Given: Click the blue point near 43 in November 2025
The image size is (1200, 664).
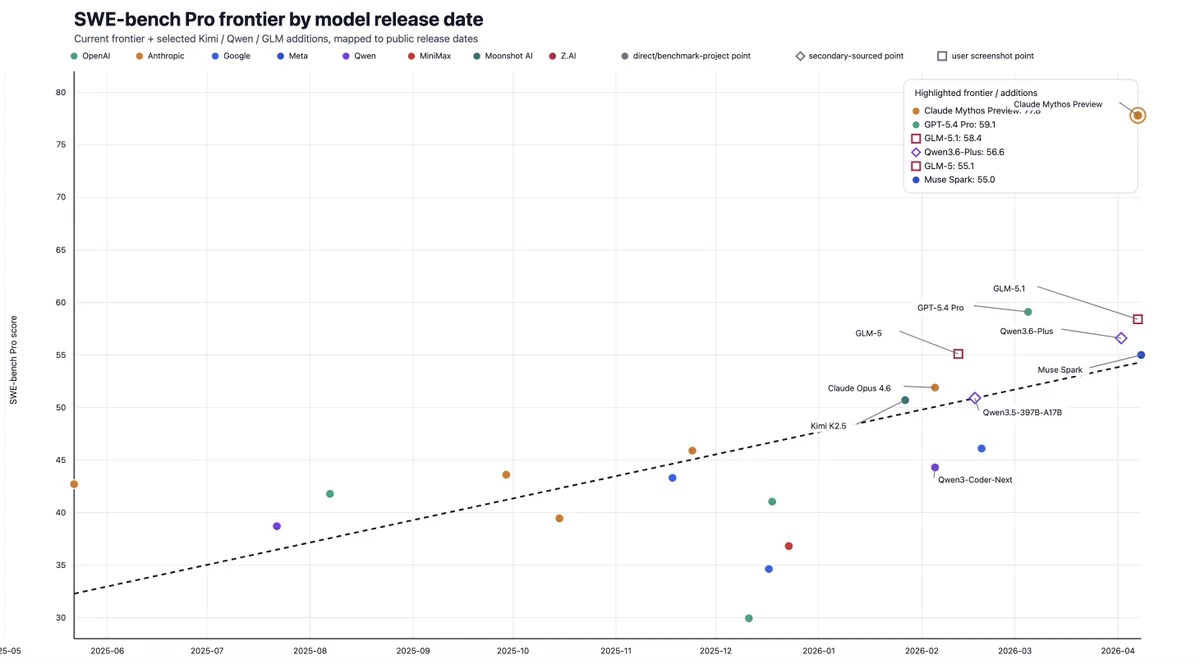Looking at the screenshot, I should click(x=672, y=478).
